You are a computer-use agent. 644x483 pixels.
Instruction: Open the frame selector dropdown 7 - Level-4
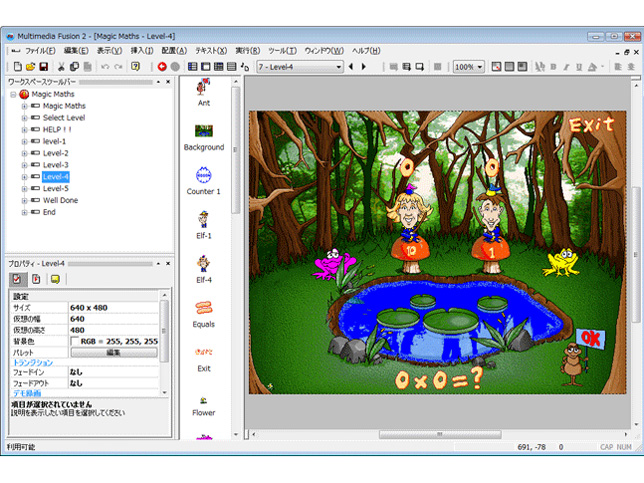[x=300, y=67]
